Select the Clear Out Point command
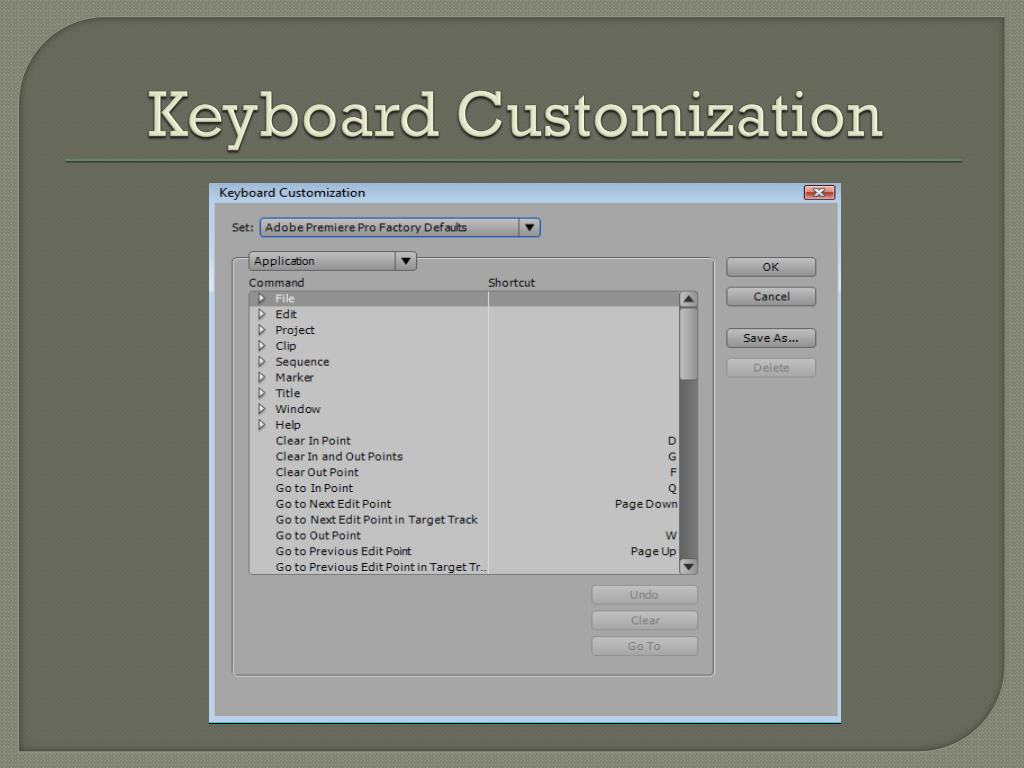This screenshot has height=768, width=1024. [317, 472]
